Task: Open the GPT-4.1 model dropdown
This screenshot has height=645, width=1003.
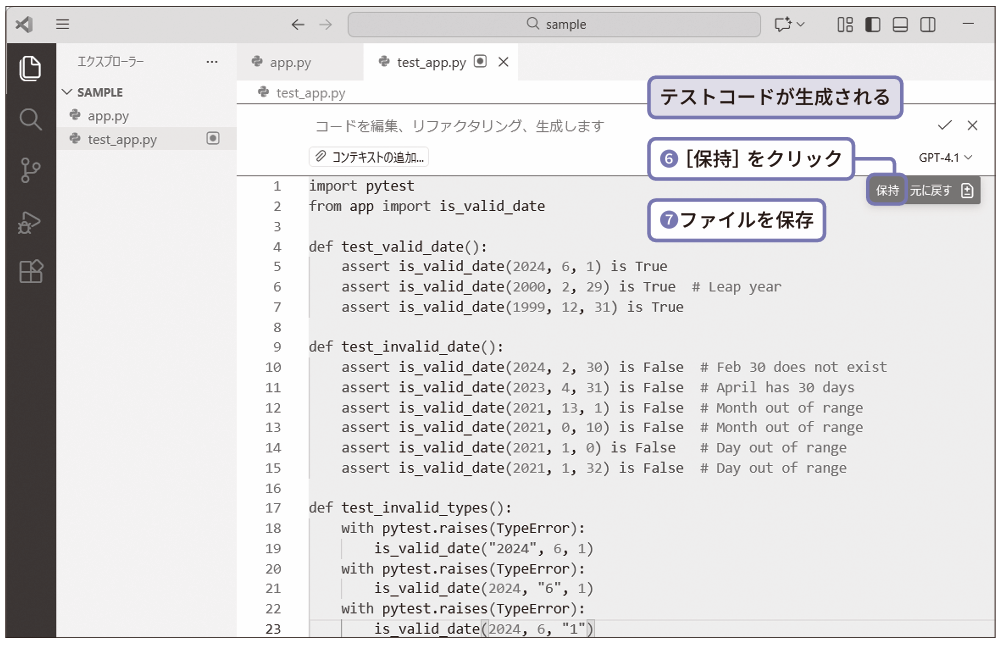Action: coord(945,157)
